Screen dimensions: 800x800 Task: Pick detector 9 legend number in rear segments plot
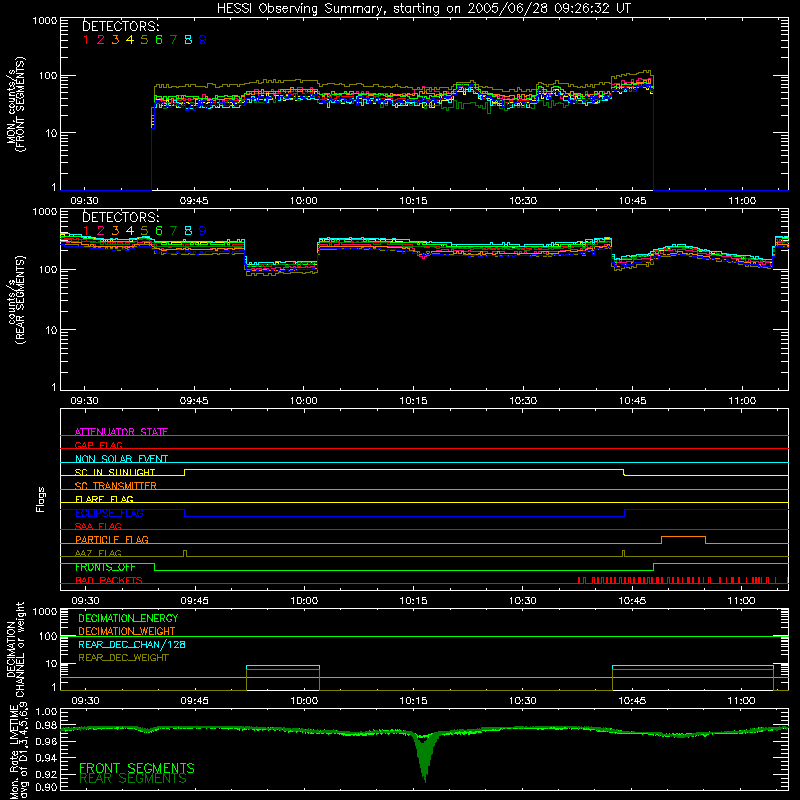click(x=203, y=231)
